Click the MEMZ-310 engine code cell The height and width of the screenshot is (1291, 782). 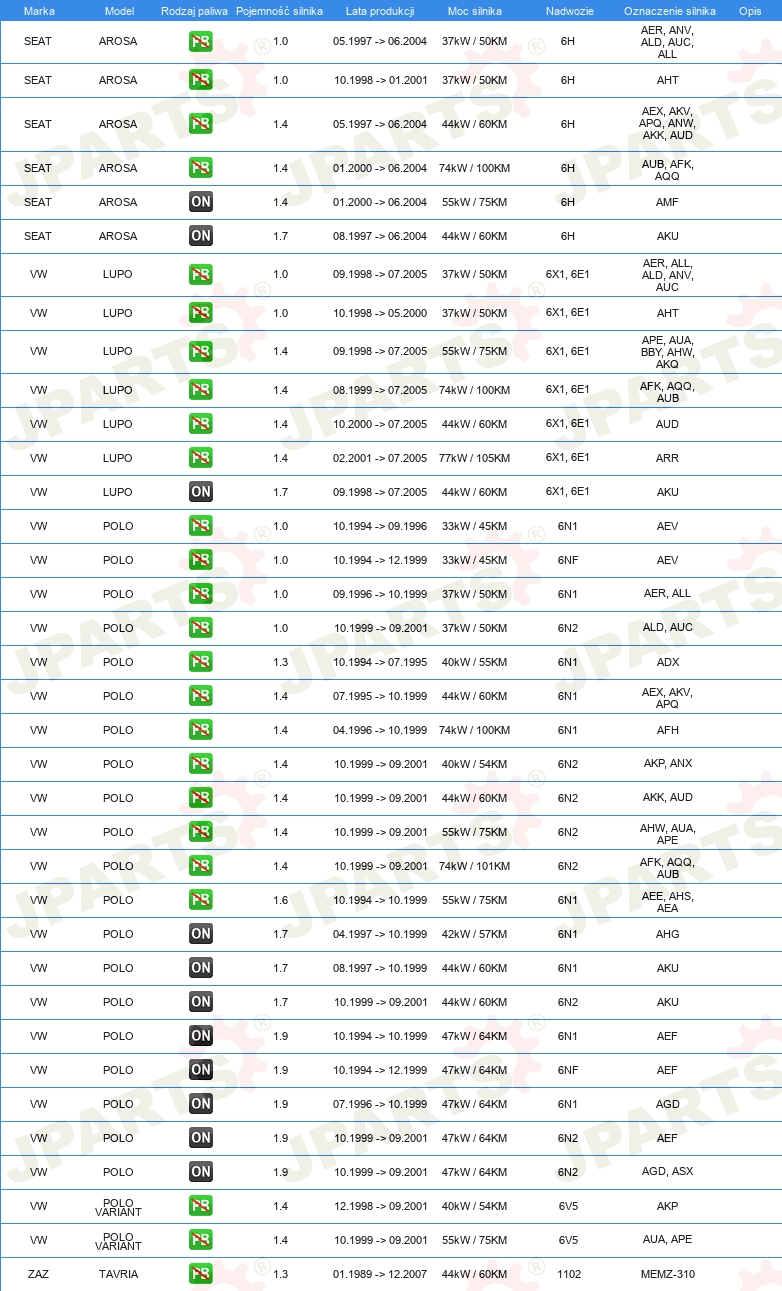668,1274
